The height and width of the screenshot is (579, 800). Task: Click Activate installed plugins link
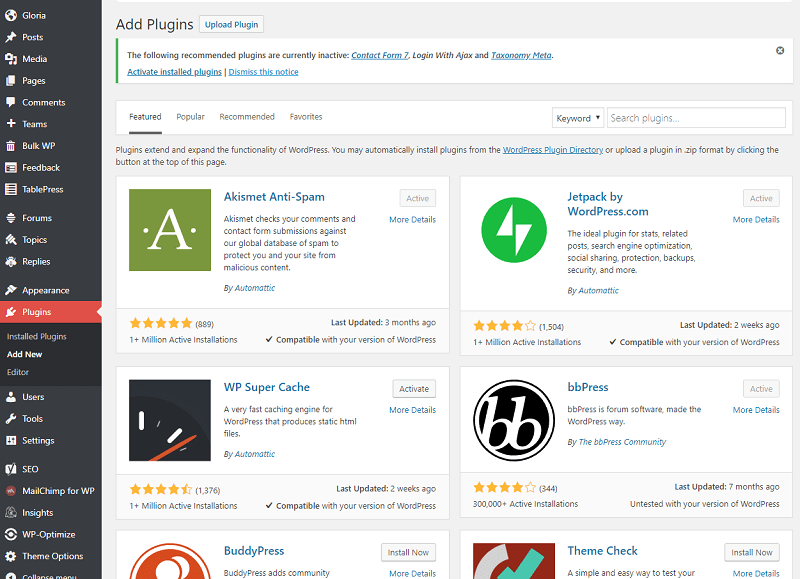pos(174,72)
